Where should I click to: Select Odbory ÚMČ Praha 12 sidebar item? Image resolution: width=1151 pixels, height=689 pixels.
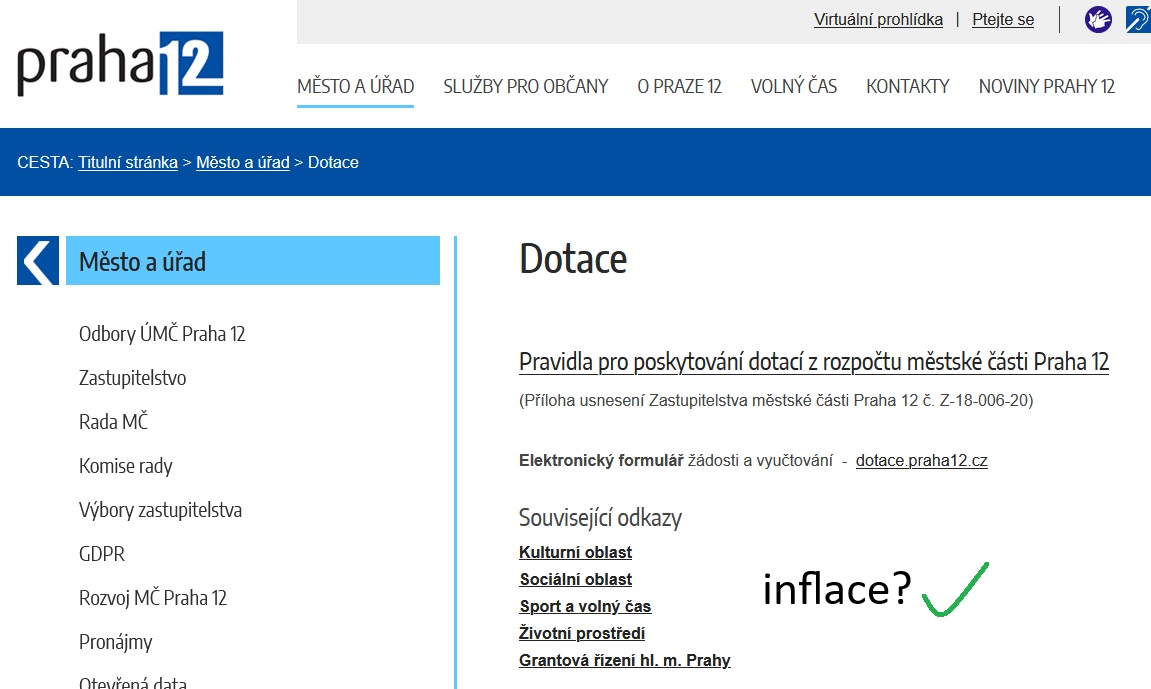pyautogui.click(x=162, y=334)
